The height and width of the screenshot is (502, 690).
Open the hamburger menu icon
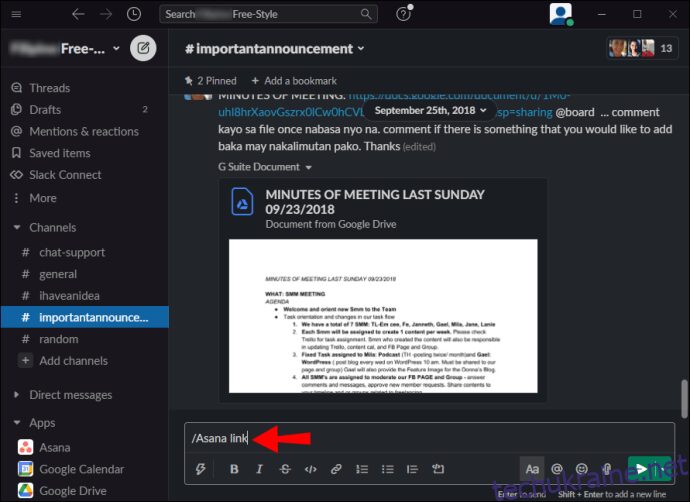coord(16,14)
